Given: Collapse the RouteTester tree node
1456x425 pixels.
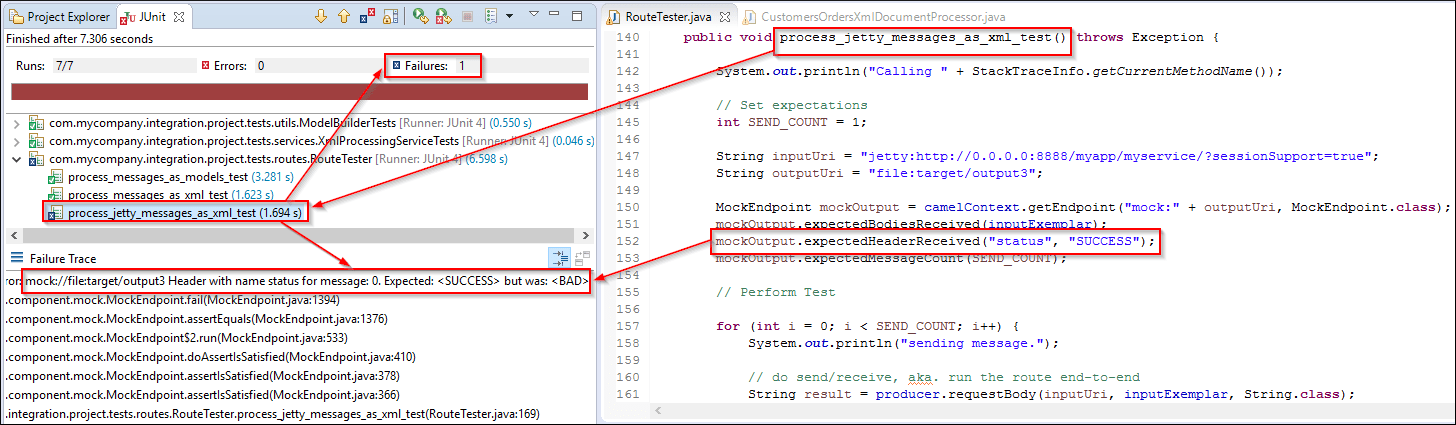Looking at the screenshot, I should click(x=15, y=159).
